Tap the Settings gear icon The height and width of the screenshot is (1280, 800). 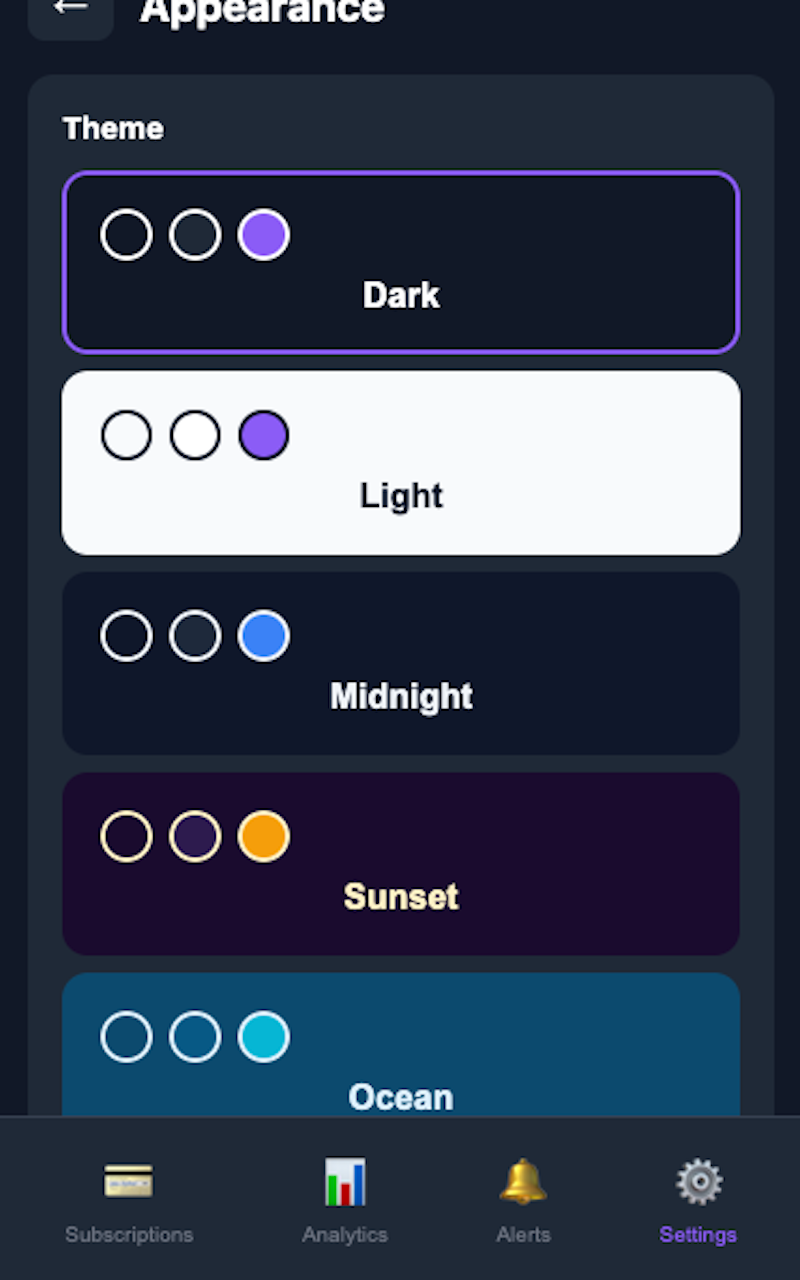(x=697, y=1181)
